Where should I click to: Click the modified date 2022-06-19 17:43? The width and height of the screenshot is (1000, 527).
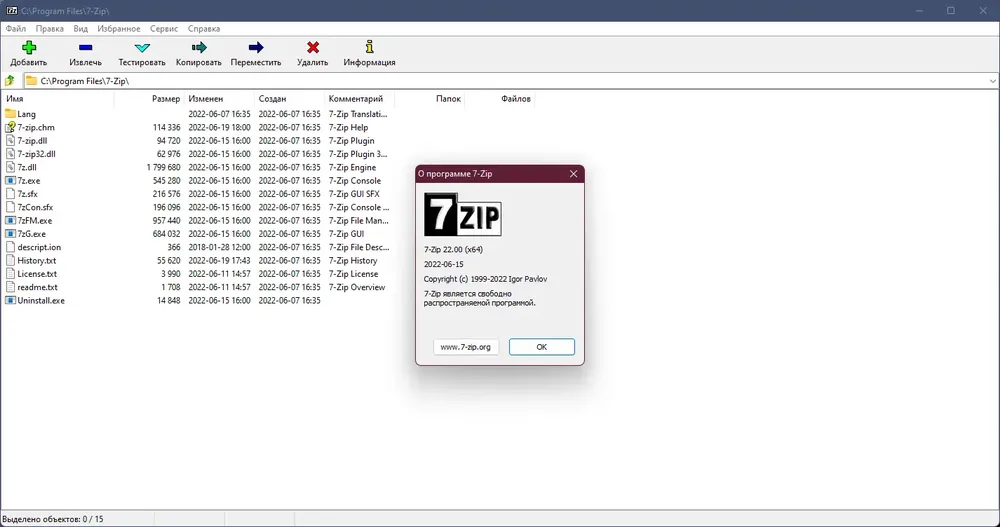pyautogui.click(x=219, y=260)
